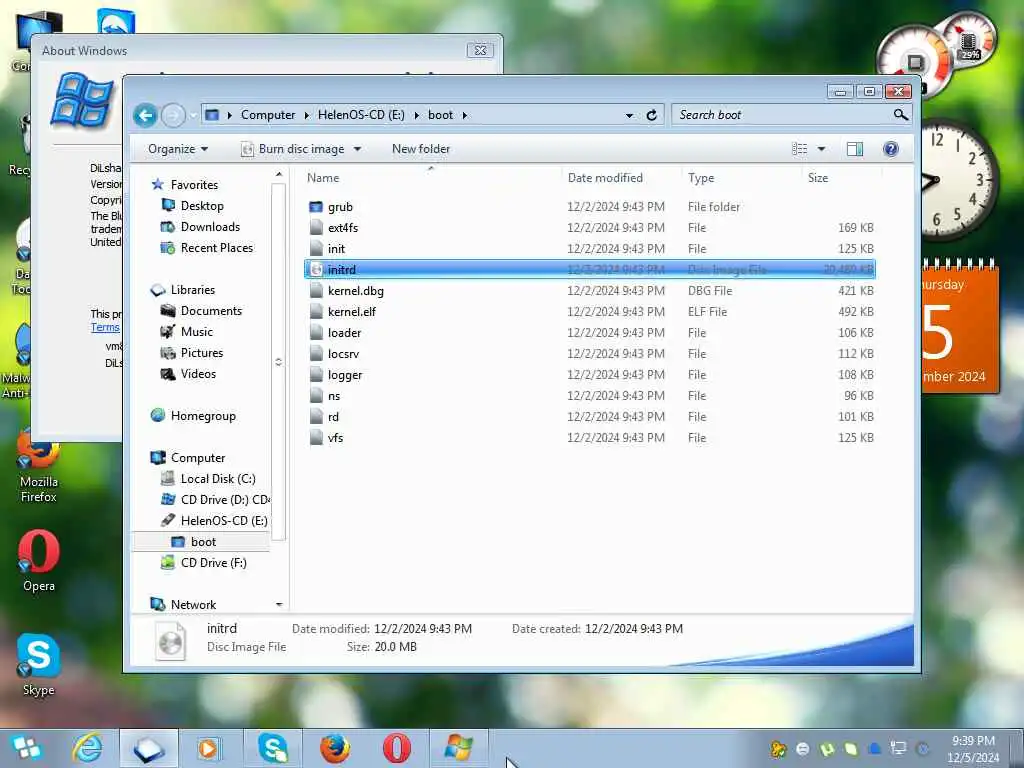Select the grub folder icon
Screen dimensions: 1024x768
(316, 207)
